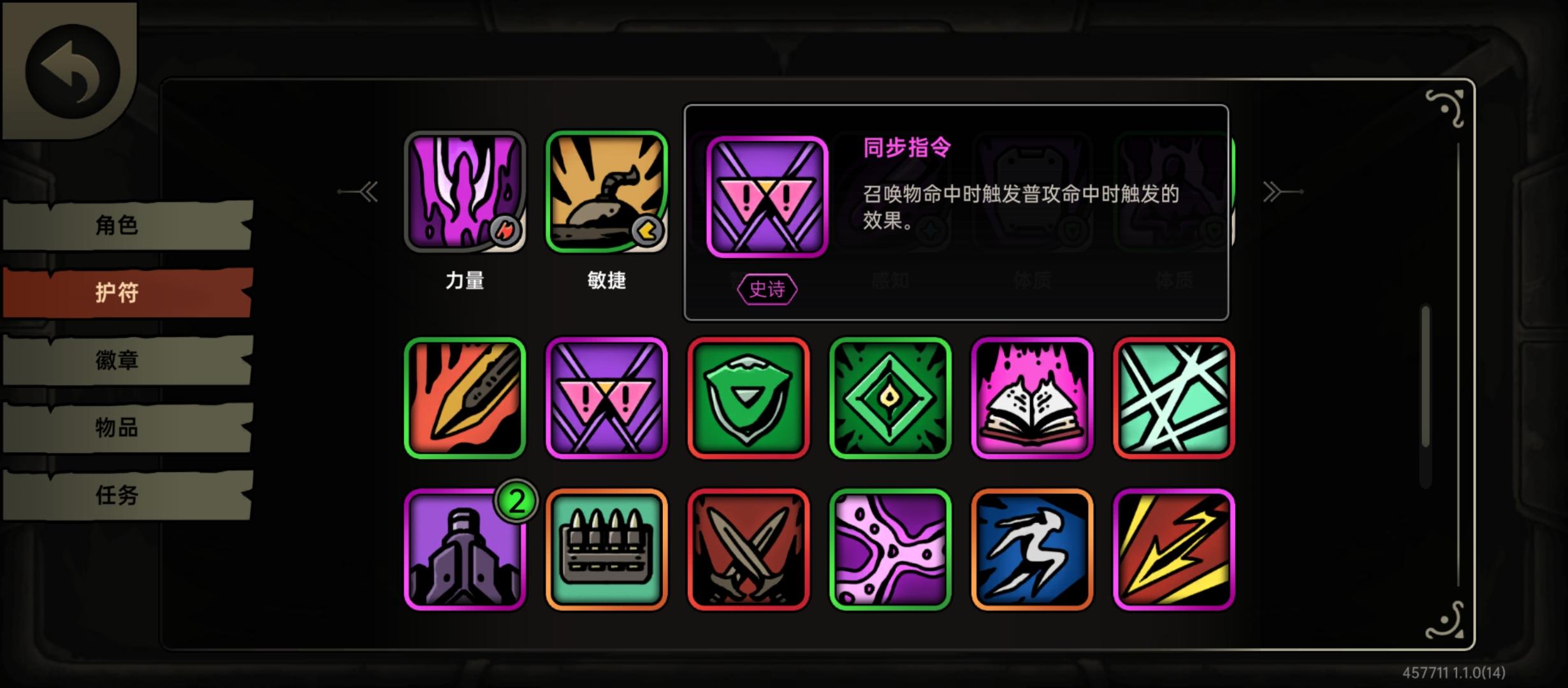This screenshot has width=1568, height=688.
Task: Show next equipped slots with right arrow
Action: 1282,191
